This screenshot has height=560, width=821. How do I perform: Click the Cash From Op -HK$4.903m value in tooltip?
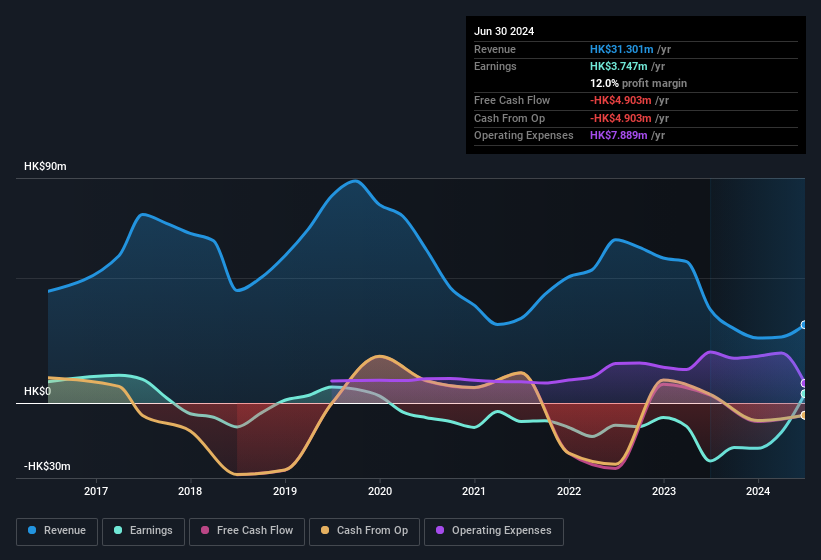coord(620,118)
